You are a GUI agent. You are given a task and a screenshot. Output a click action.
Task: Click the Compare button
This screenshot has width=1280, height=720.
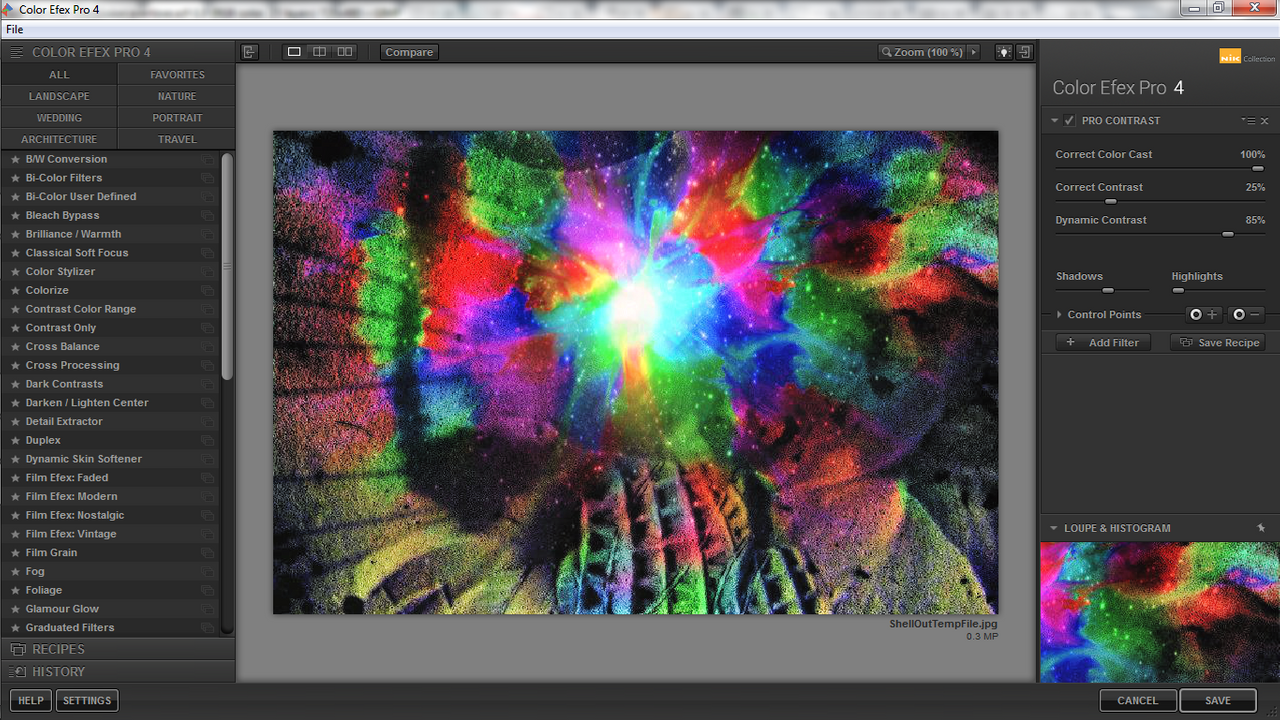409,52
